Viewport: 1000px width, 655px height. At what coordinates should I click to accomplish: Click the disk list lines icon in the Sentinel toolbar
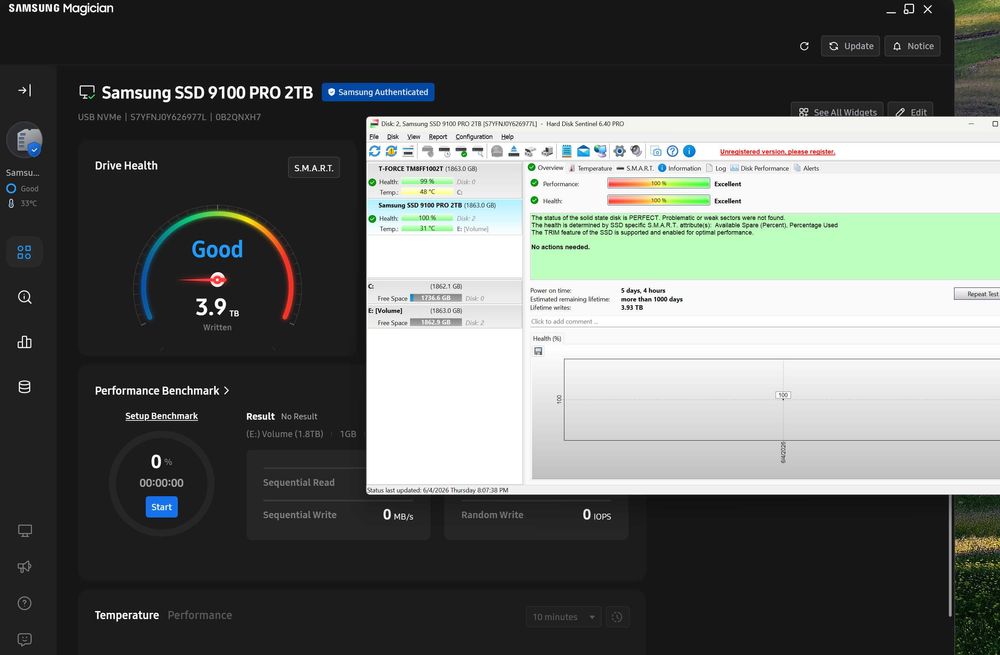coord(408,151)
